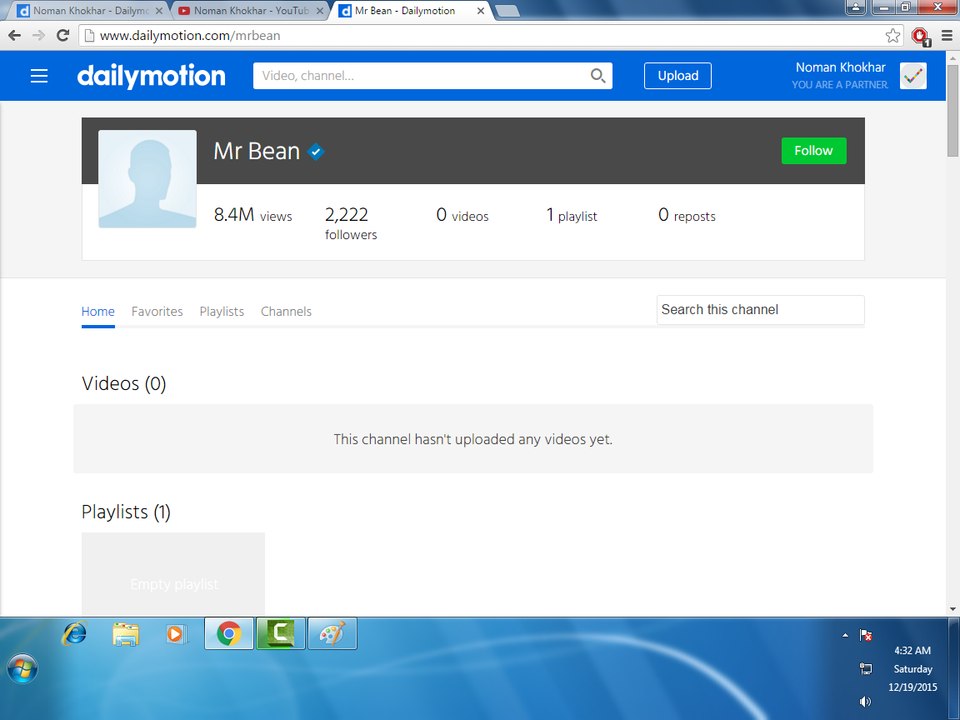This screenshot has height=720, width=960.
Task: Open the Favorites tab
Action: 157,311
